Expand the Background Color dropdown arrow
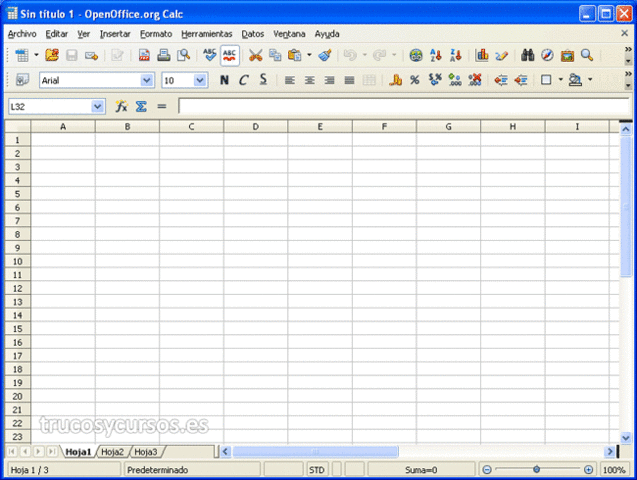 pyautogui.click(x=590, y=80)
